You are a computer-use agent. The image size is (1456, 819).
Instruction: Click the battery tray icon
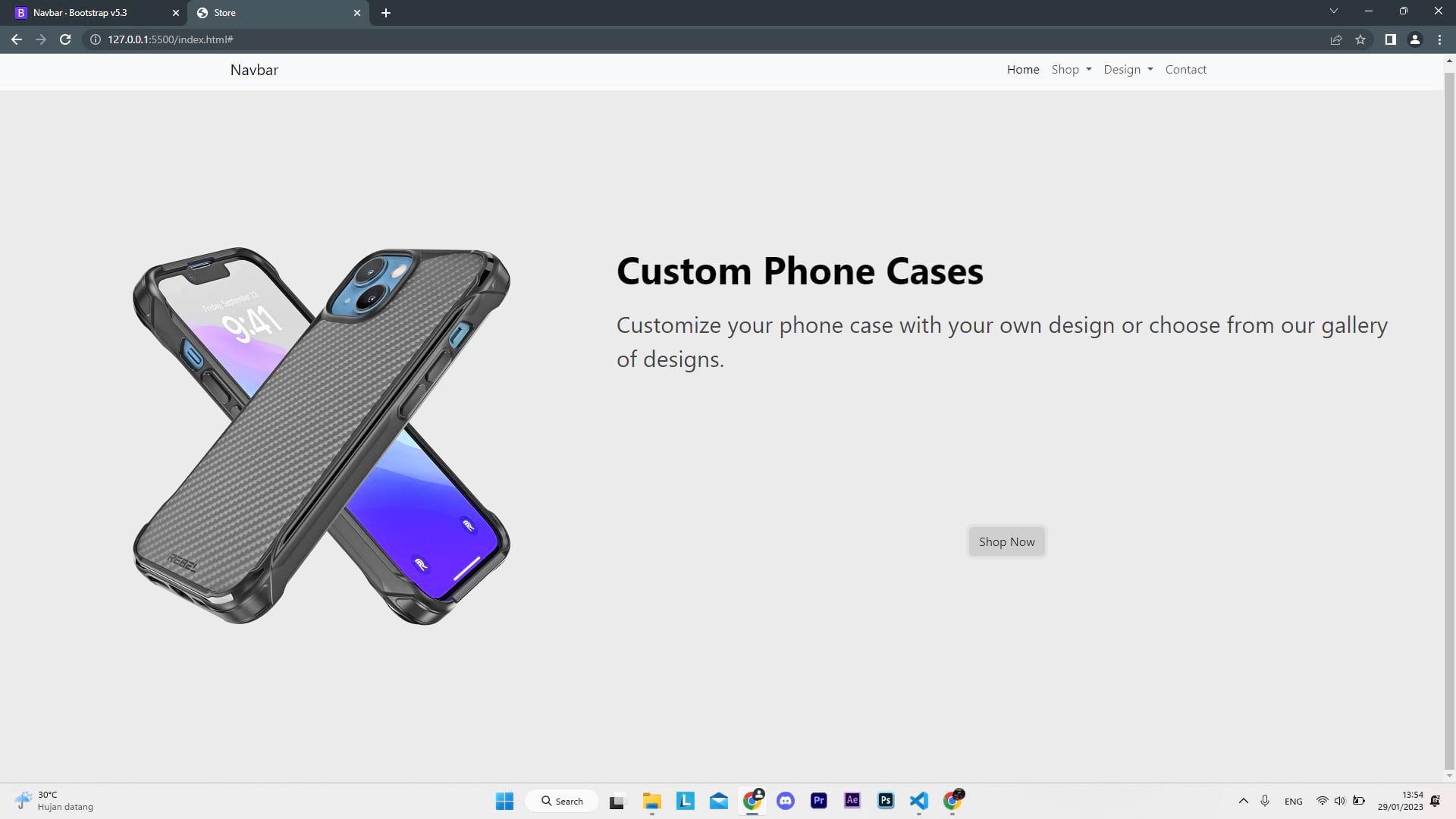(1358, 801)
